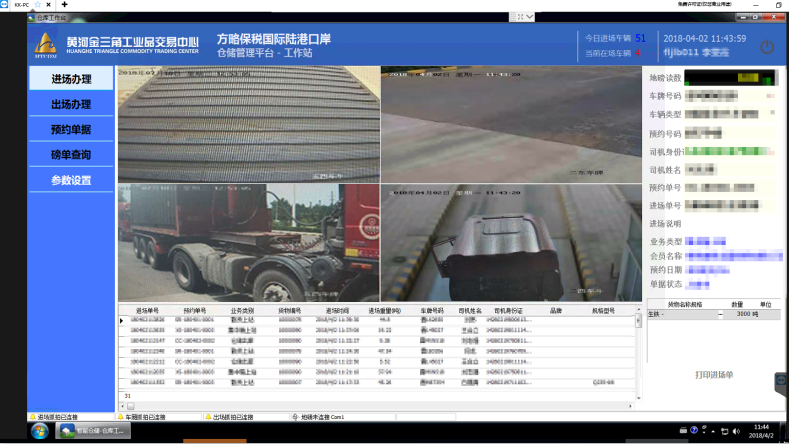Select the bottom-left red truck camera view
789x444 pixels.
click(x=248, y=242)
